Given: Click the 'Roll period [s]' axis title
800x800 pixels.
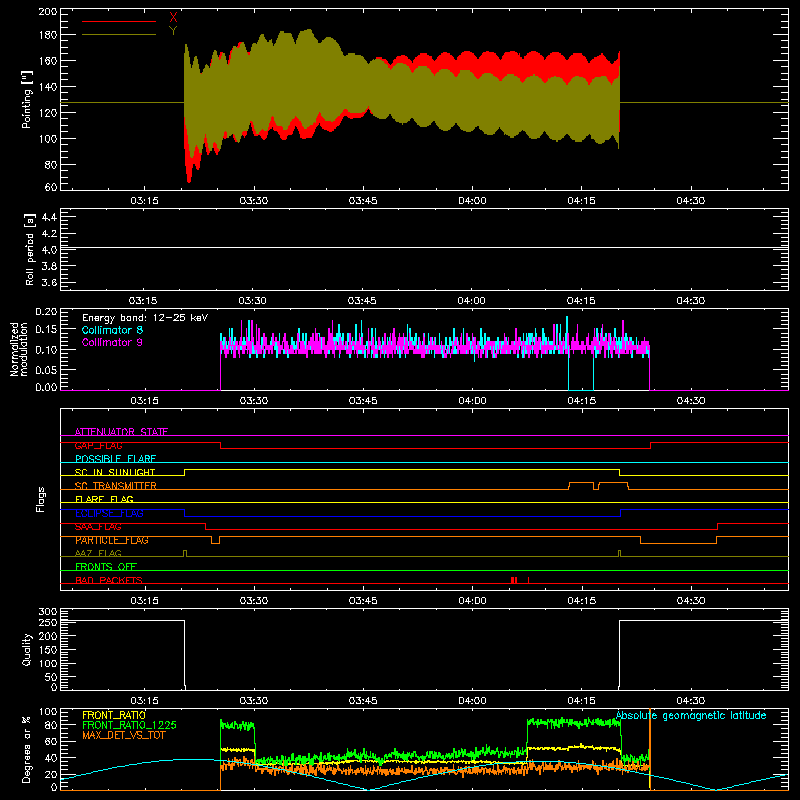Looking at the screenshot, I should 30,249.
